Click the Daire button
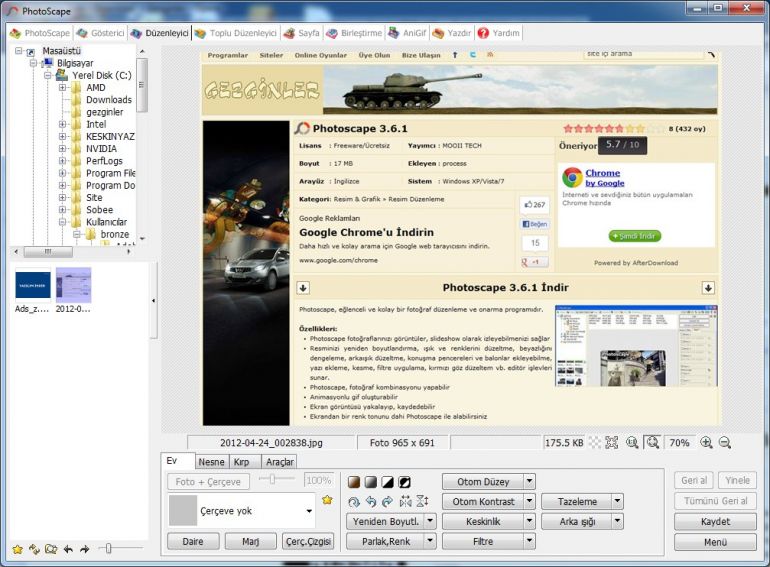Screen dimensions: 770x567 (193, 541)
